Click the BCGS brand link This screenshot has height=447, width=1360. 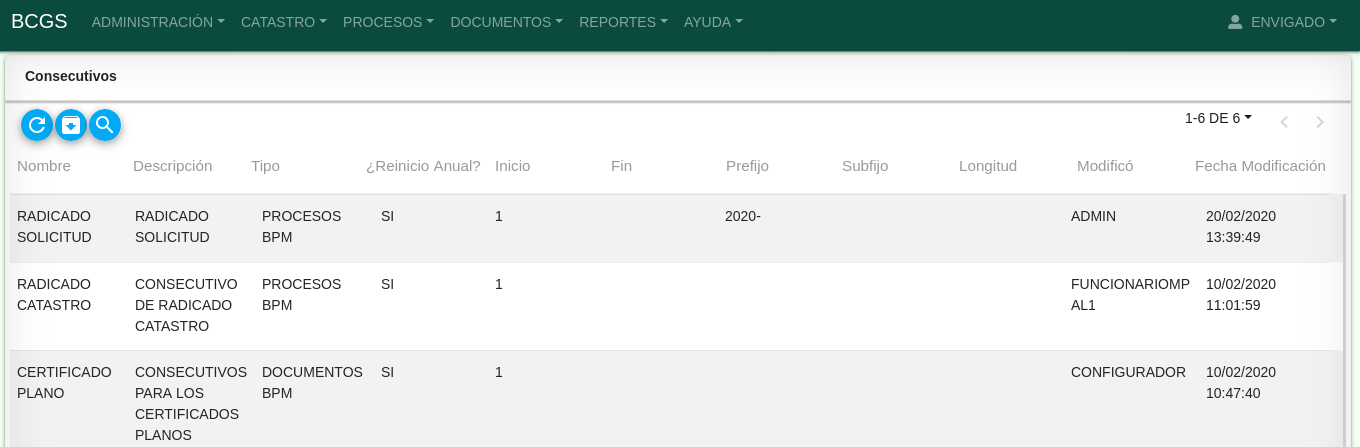click(x=39, y=21)
